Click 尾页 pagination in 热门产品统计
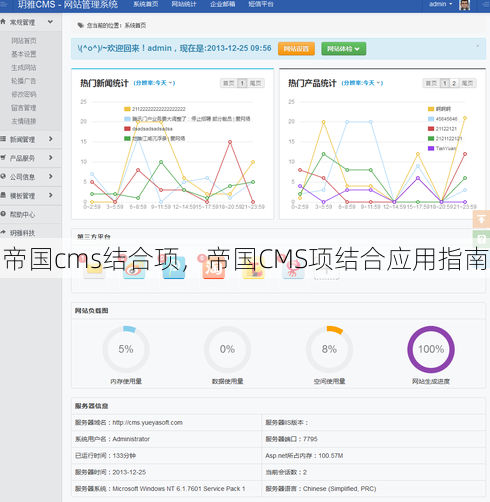490x502 pixels. coord(467,83)
